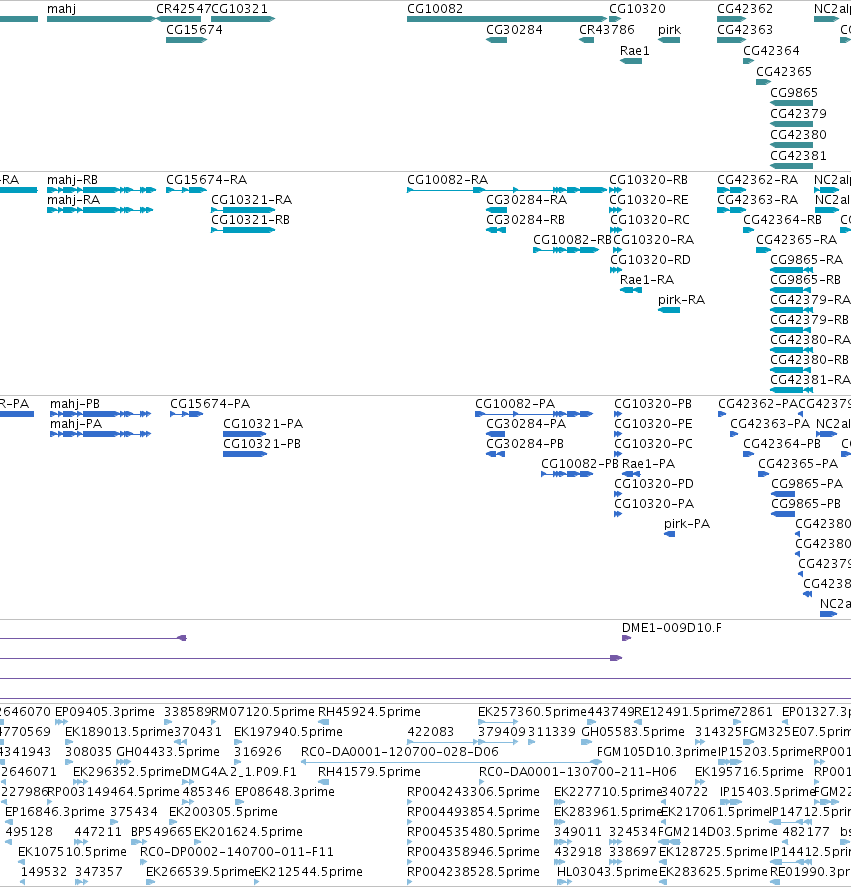Click transcript mahj-RA label
Viewport: 851px width, 887px height.
coord(73,200)
